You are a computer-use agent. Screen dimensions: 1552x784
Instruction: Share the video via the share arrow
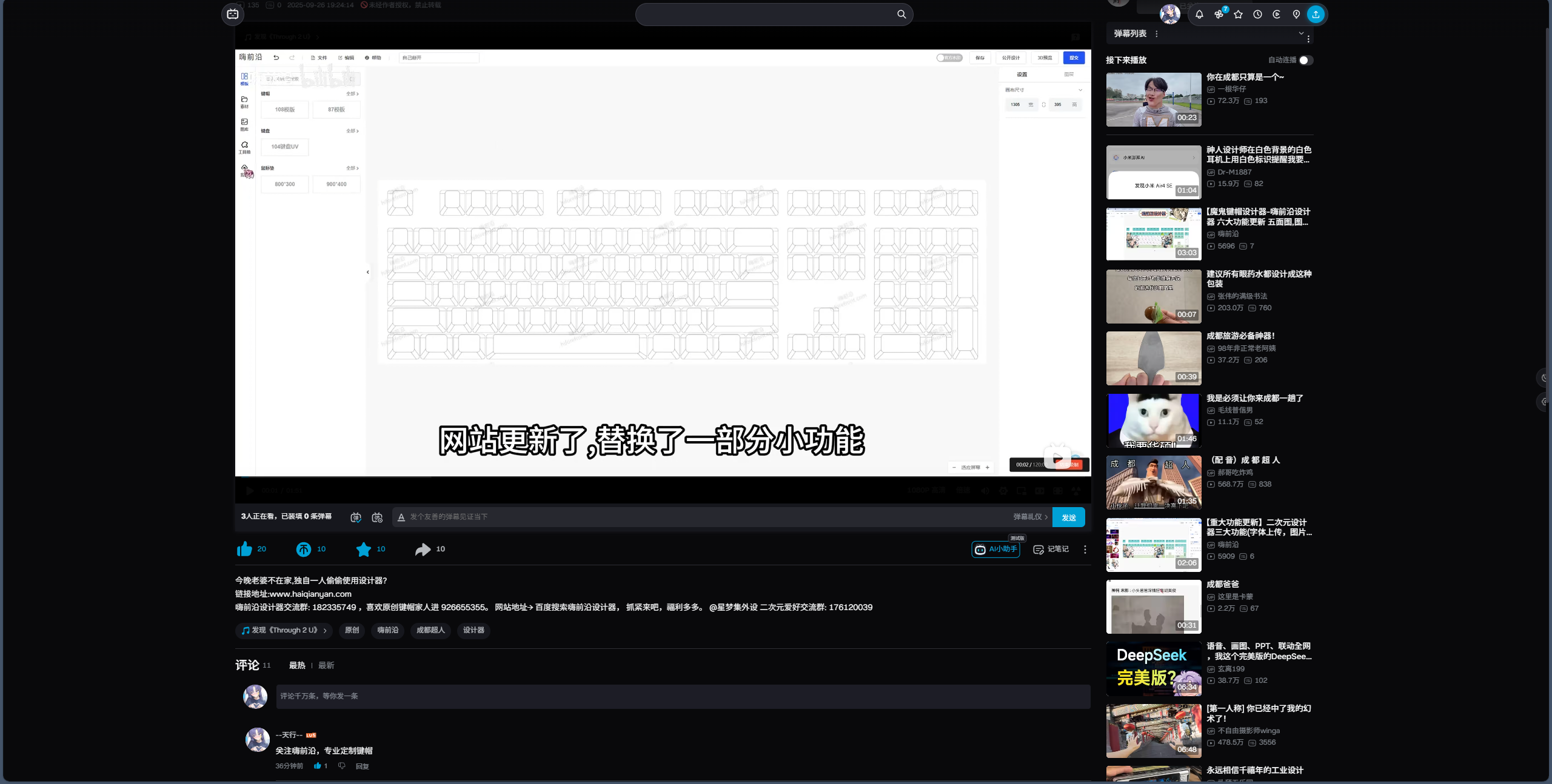tap(423, 549)
